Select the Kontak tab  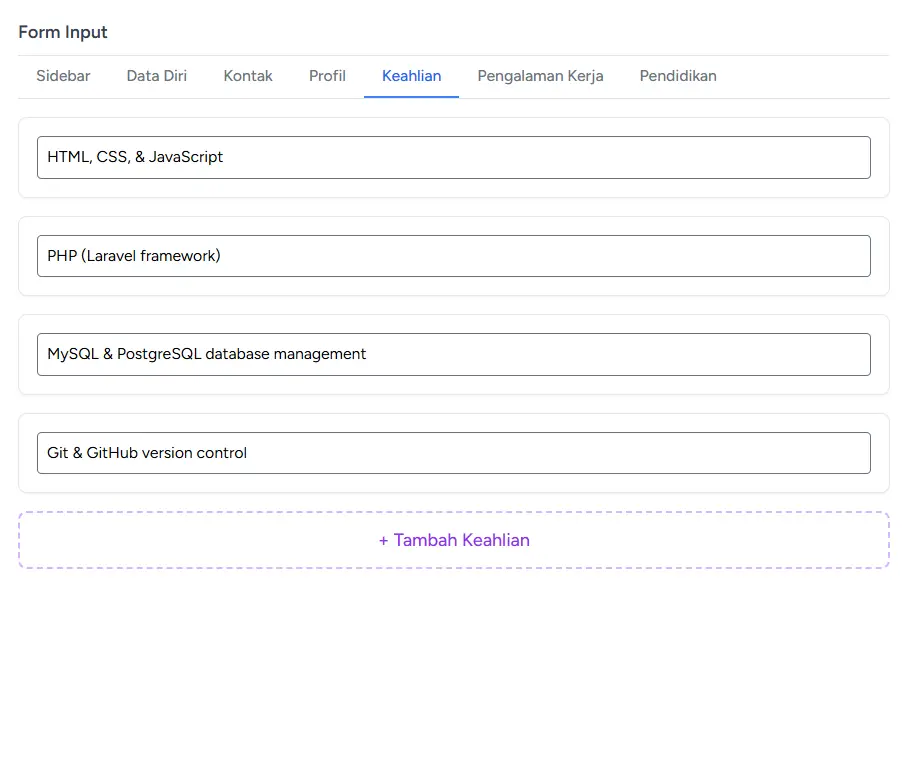248,76
